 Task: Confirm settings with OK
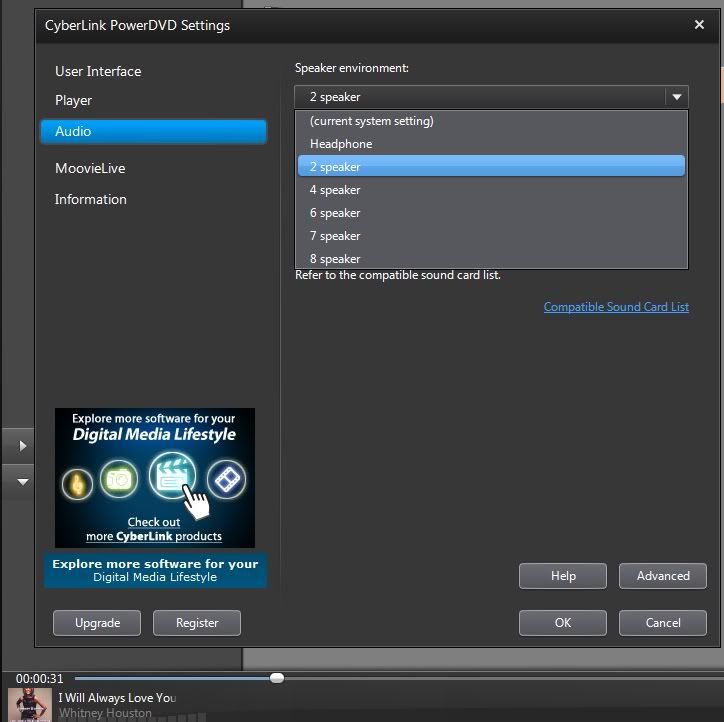point(563,623)
